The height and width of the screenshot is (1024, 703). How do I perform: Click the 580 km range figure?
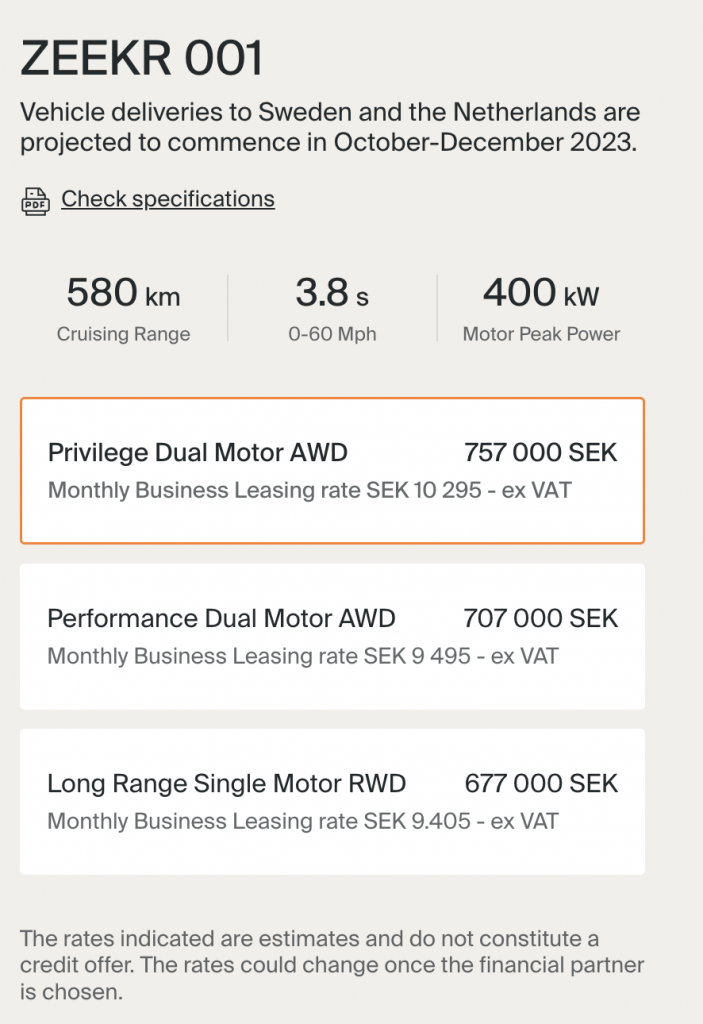123,294
